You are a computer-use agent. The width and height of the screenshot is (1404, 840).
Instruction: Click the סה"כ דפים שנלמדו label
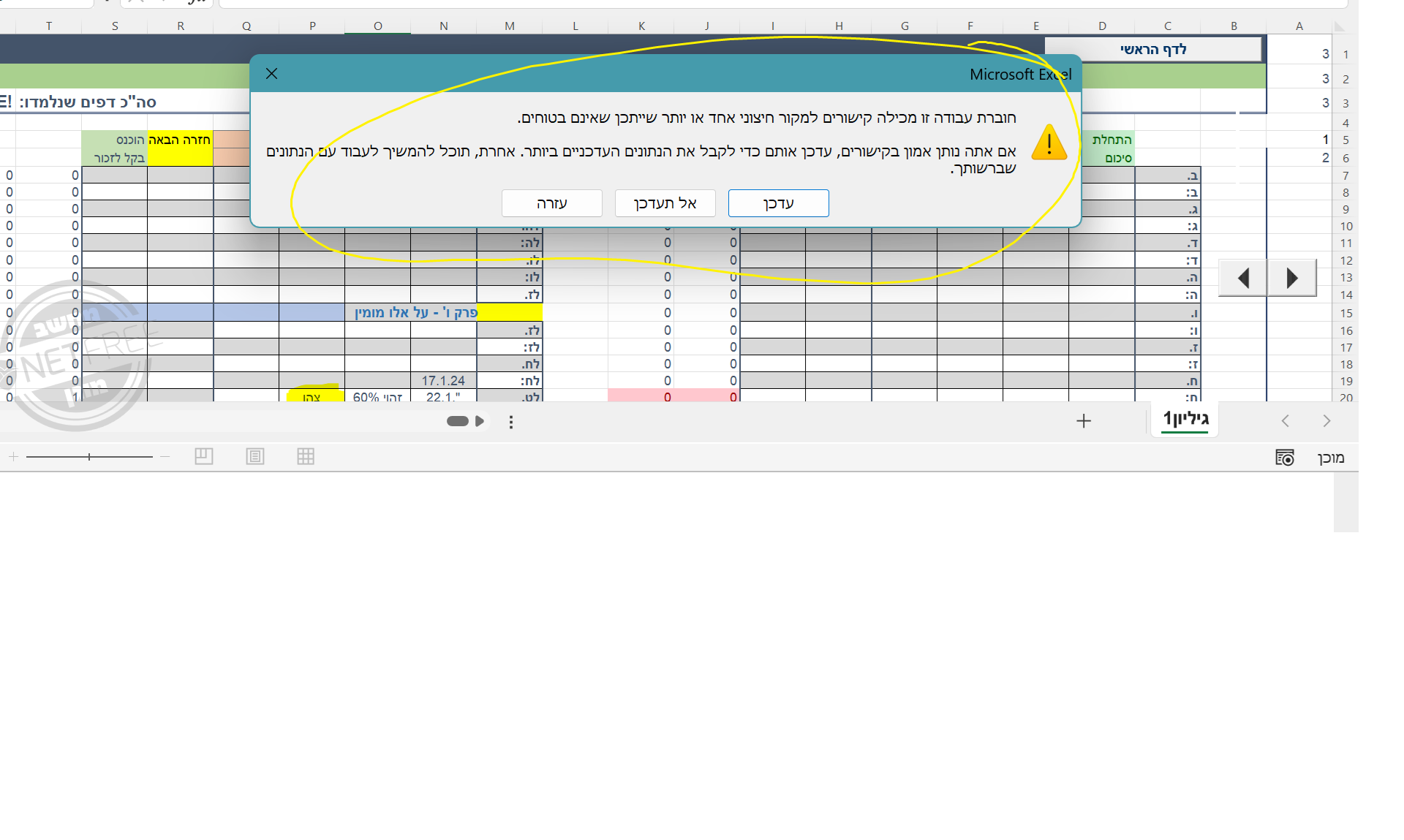click(x=88, y=102)
